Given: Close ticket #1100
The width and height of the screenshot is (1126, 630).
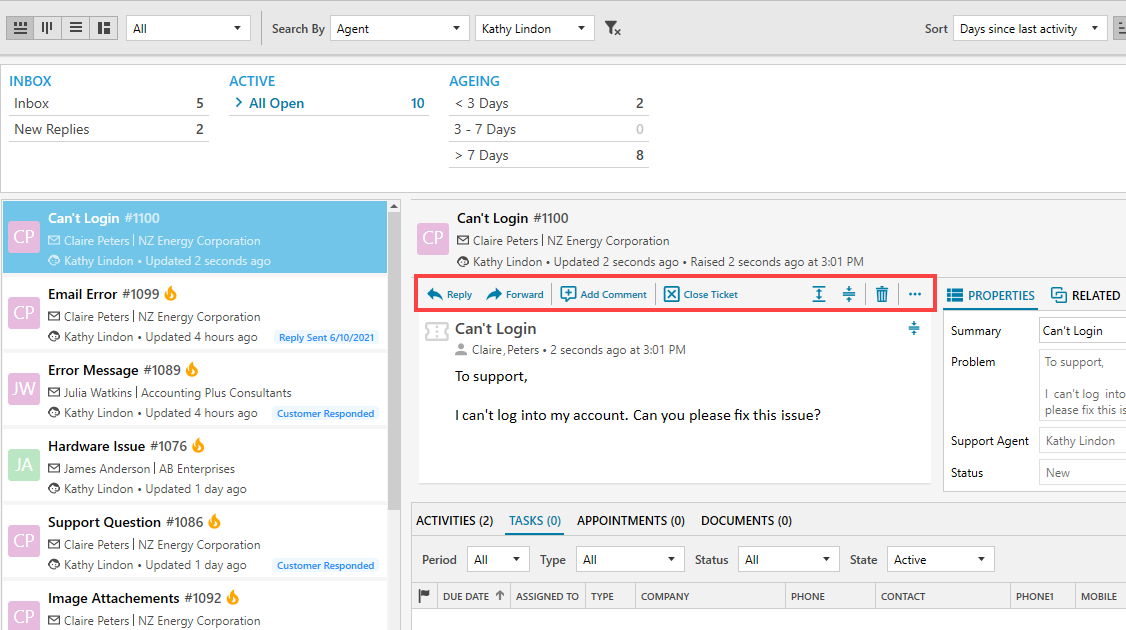Looking at the screenshot, I should (x=699, y=294).
